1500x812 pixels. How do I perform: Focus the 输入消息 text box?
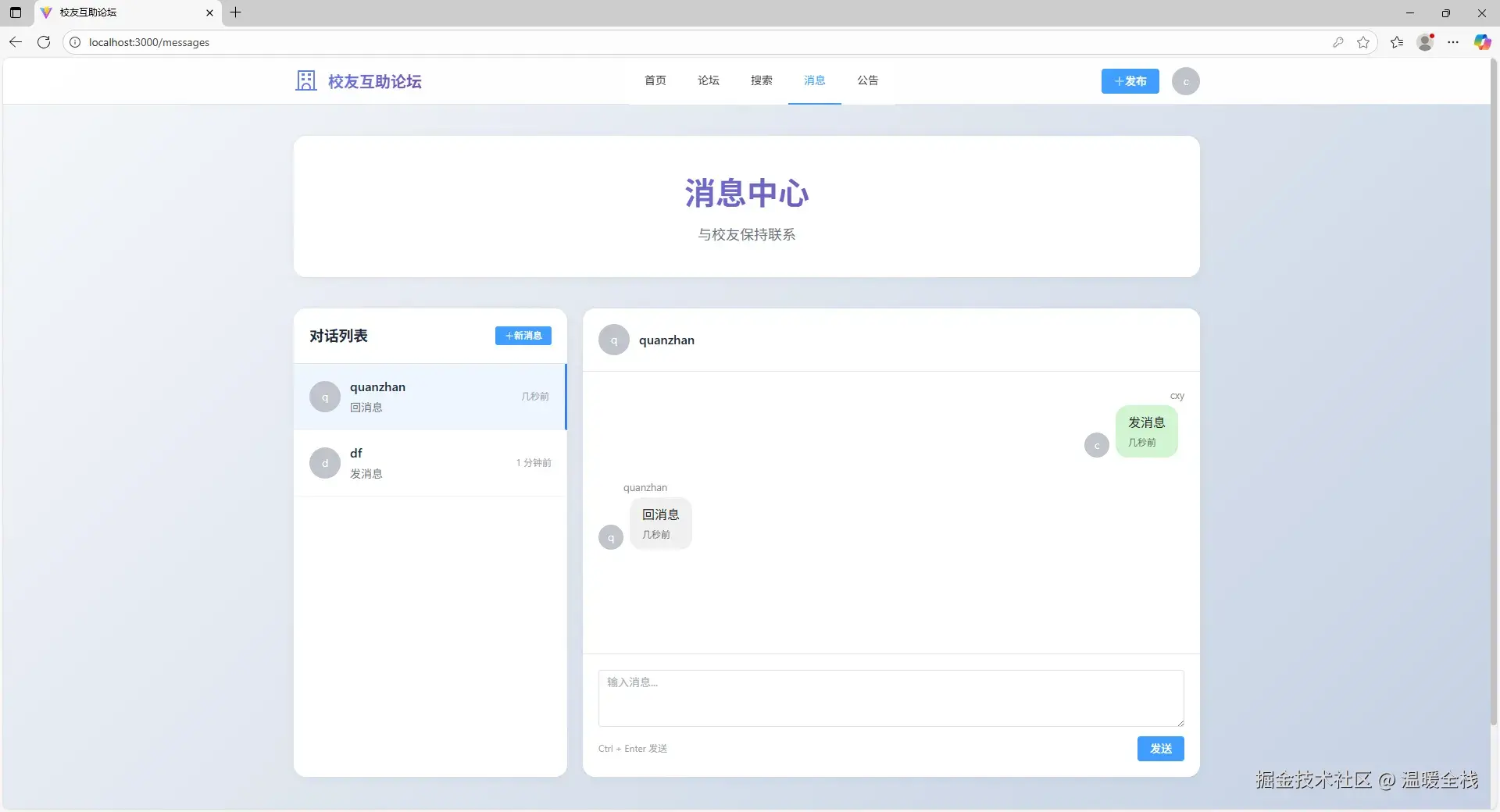(891, 698)
